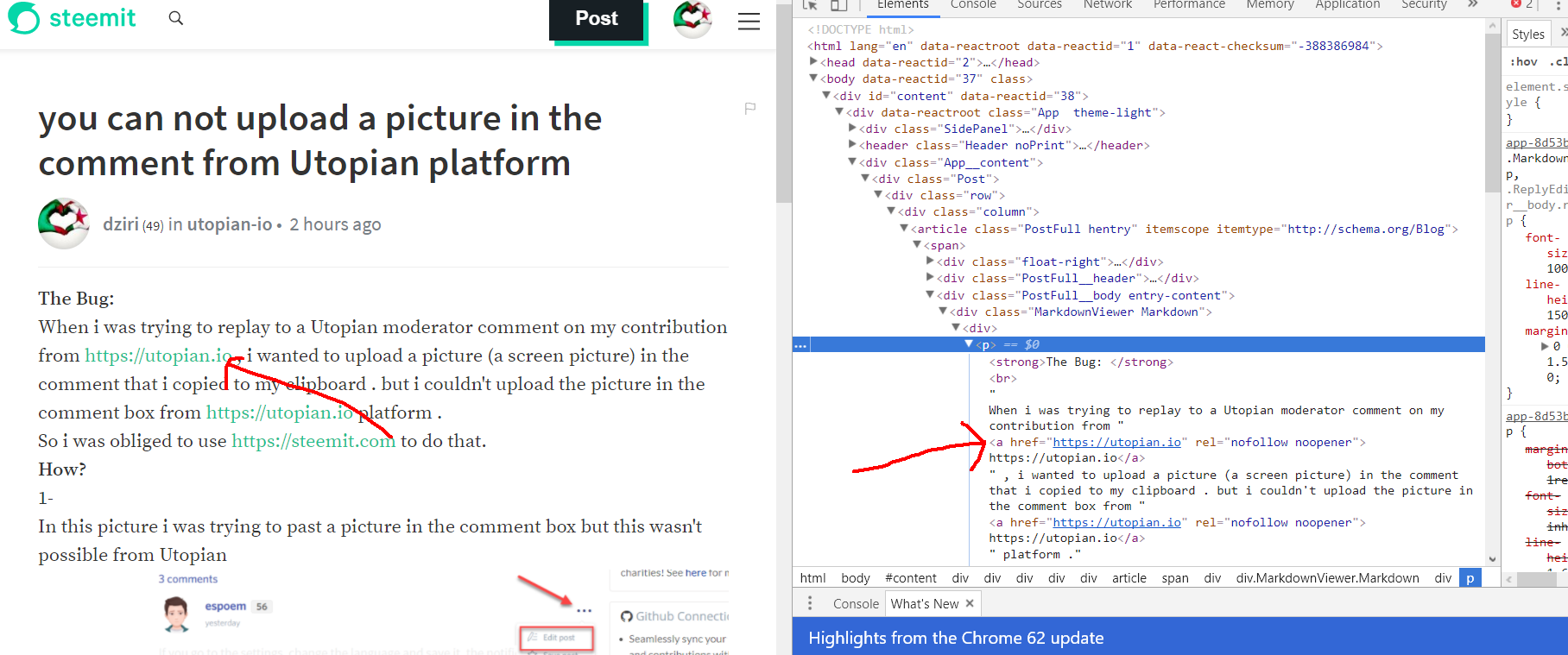Show more DevTools tabs chevron
Image resolution: width=1568 pixels, height=655 pixels.
[1473, 5]
